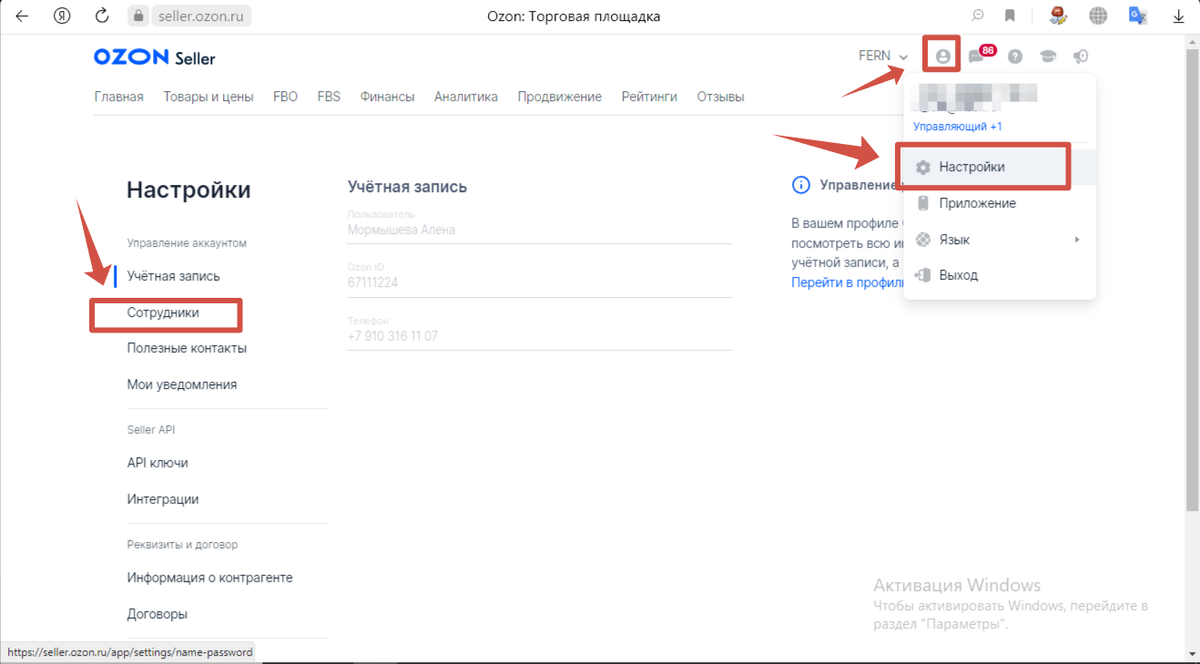Open the browser profile avatar extension
1200x664 pixels.
click(x=1059, y=16)
